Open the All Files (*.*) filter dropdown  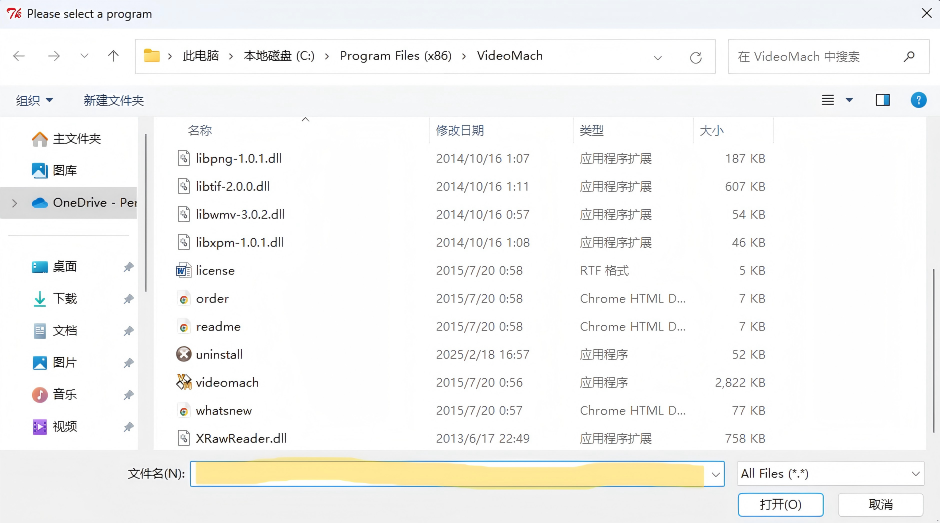pyautogui.click(x=830, y=474)
